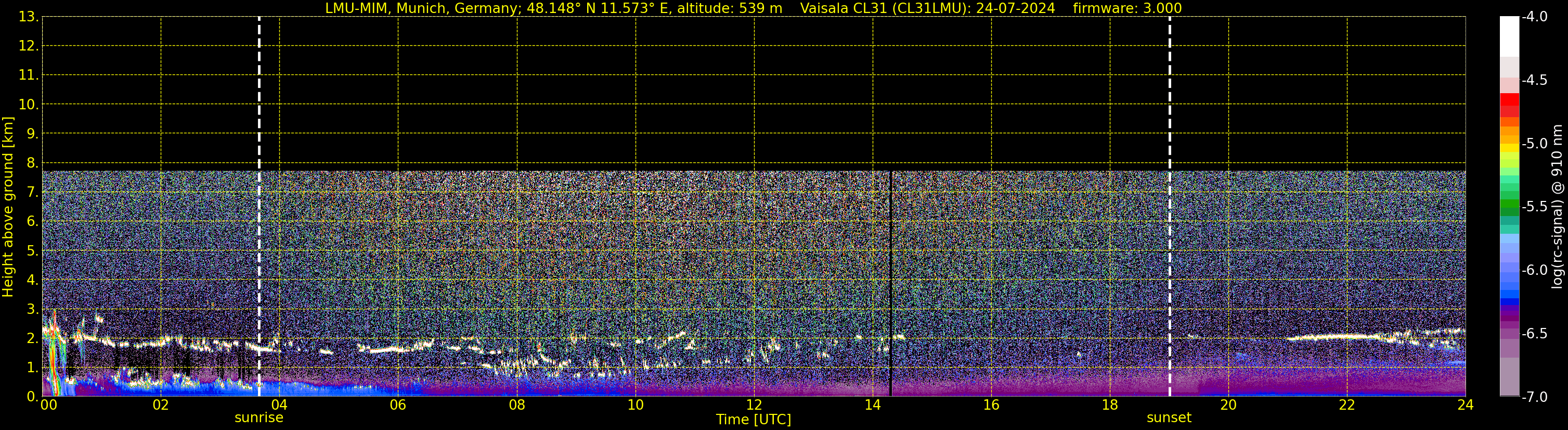
Task: Click the red segment of the colorbar
Action: 1510,99
